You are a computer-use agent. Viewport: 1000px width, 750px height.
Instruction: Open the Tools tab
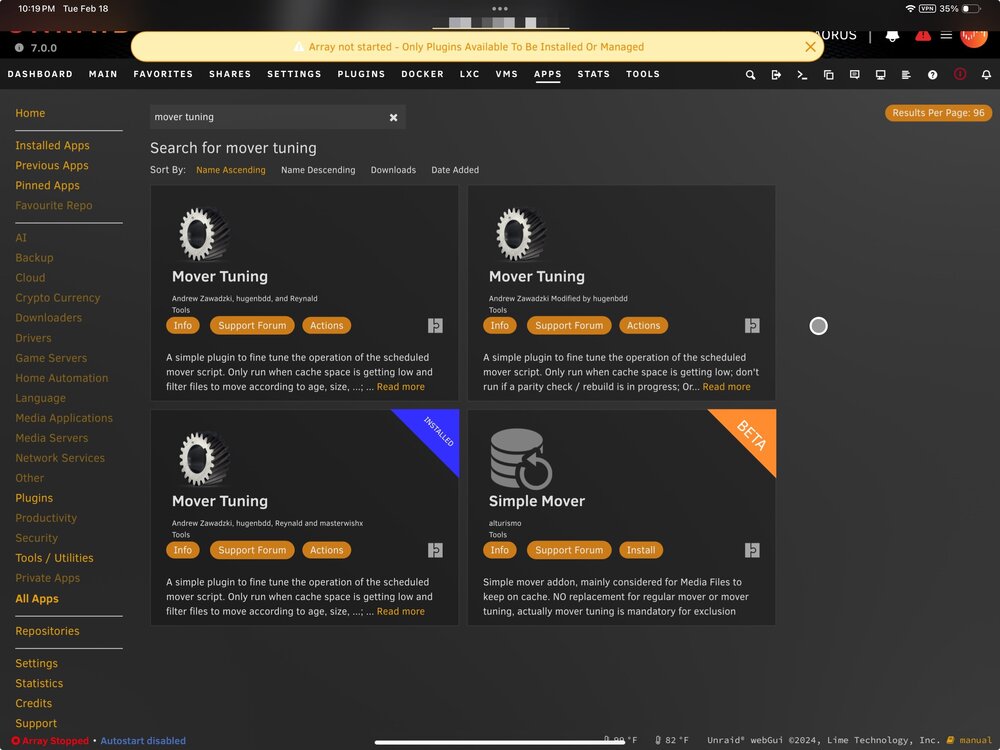643,74
